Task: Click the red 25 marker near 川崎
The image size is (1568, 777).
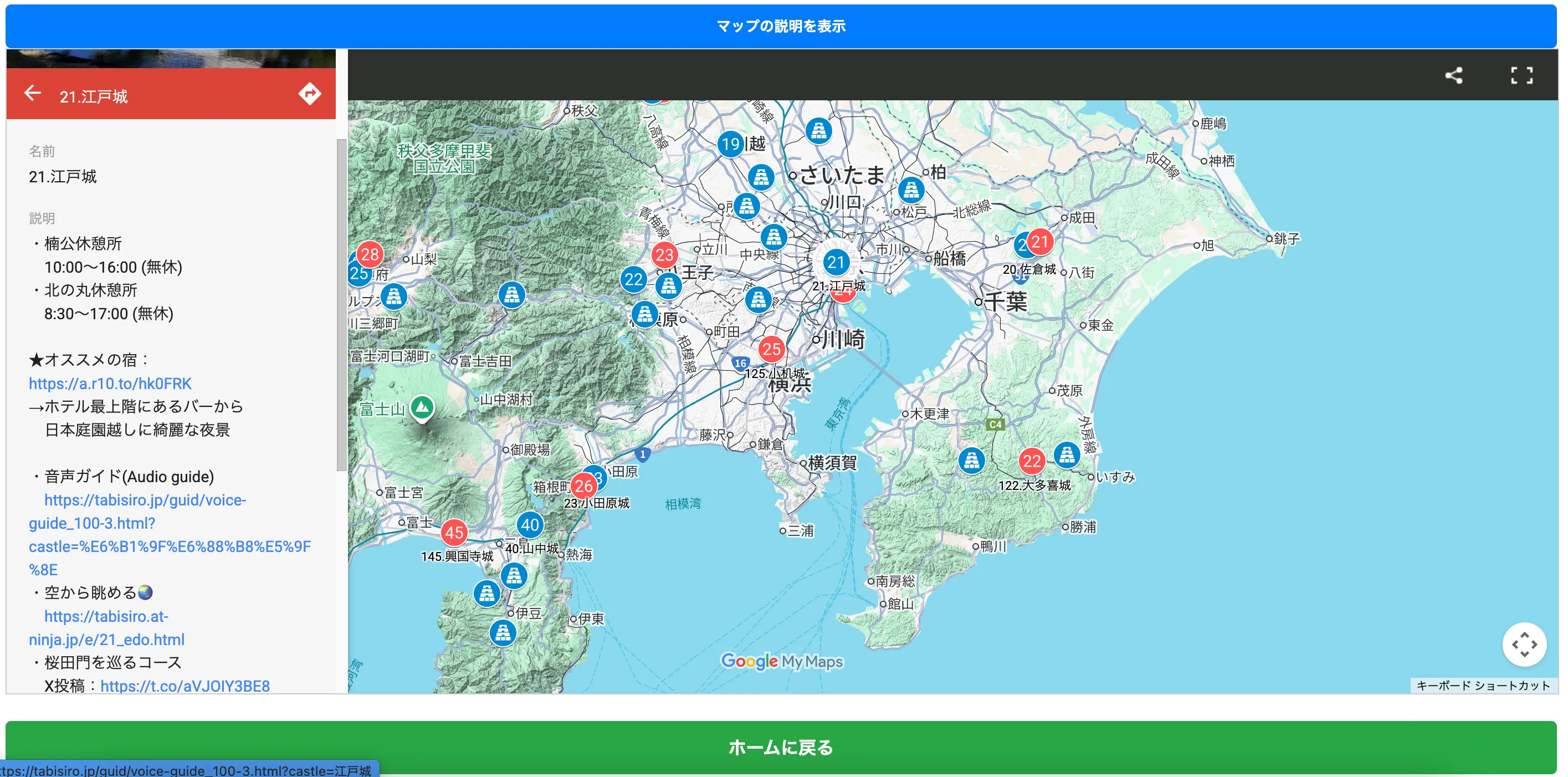Action: pos(771,349)
